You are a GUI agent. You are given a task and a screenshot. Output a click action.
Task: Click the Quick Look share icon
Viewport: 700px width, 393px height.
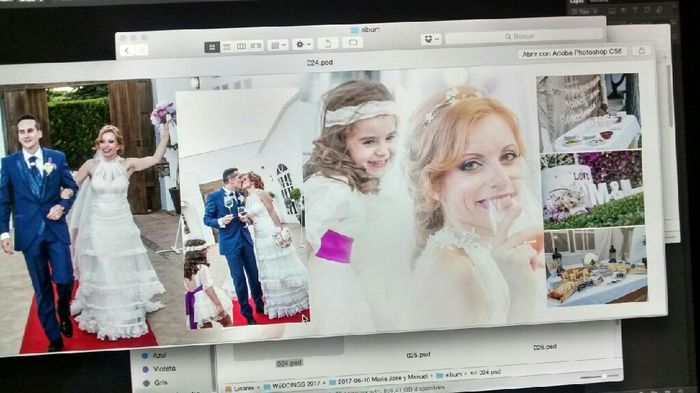[642, 50]
